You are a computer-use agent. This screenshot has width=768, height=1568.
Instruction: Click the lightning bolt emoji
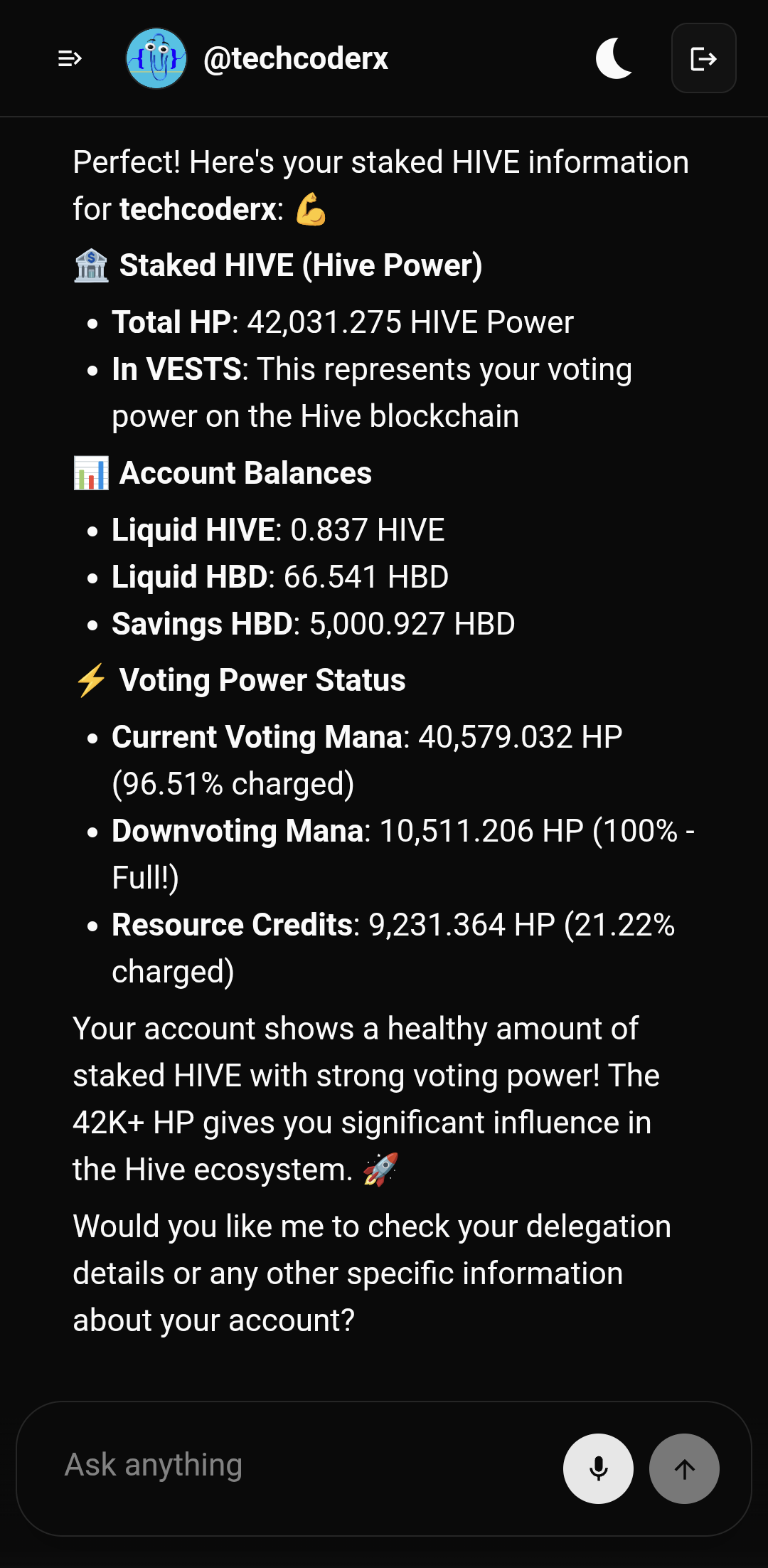pos(92,680)
